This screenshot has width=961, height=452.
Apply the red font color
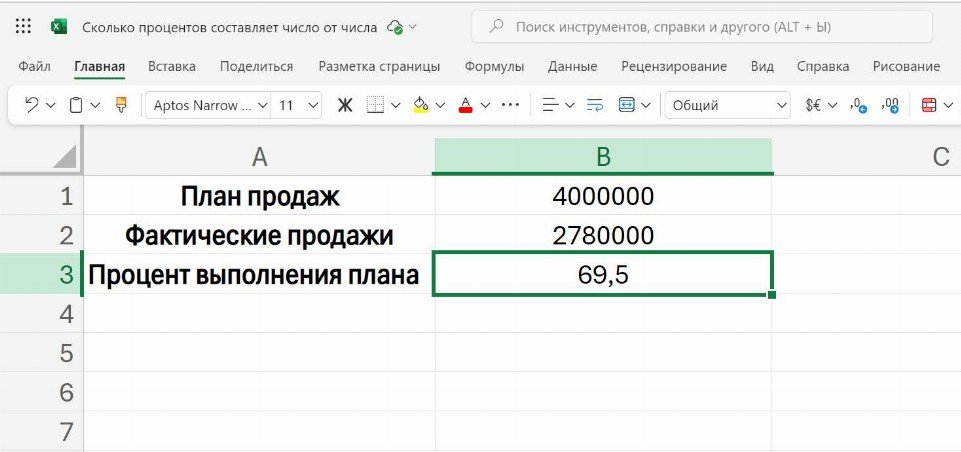tap(465, 105)
